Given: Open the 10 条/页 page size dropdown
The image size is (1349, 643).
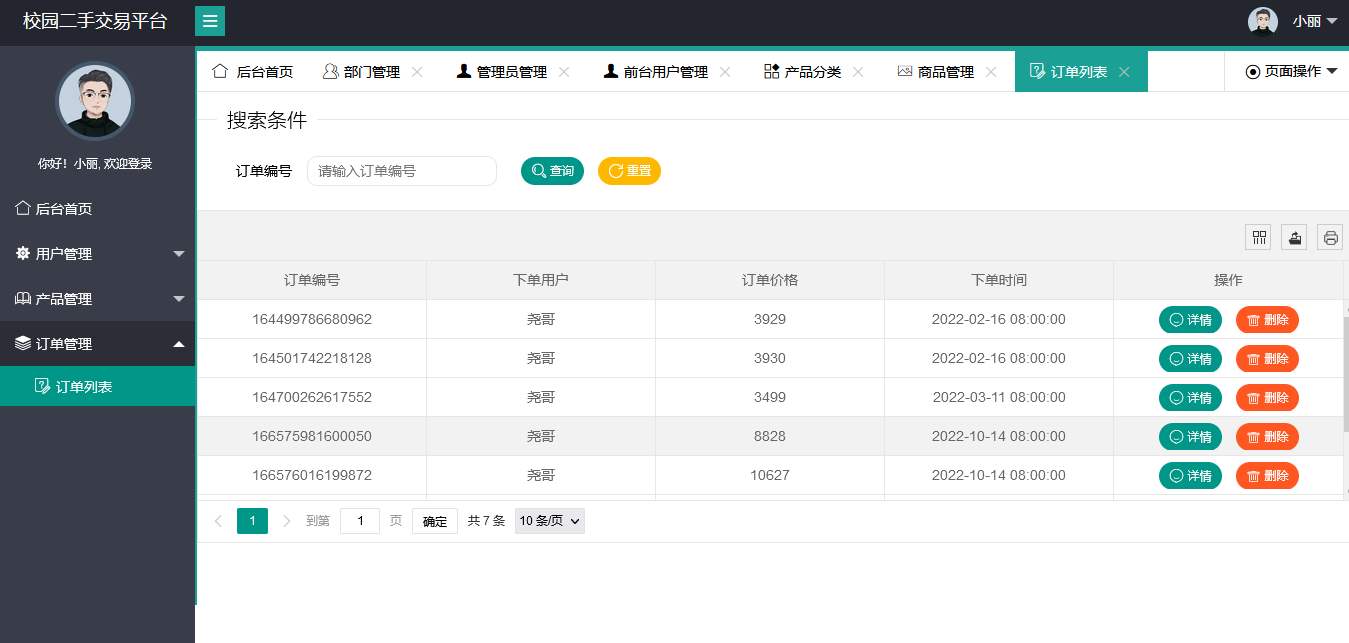Looking at the screenshot, I should (549, 521).
